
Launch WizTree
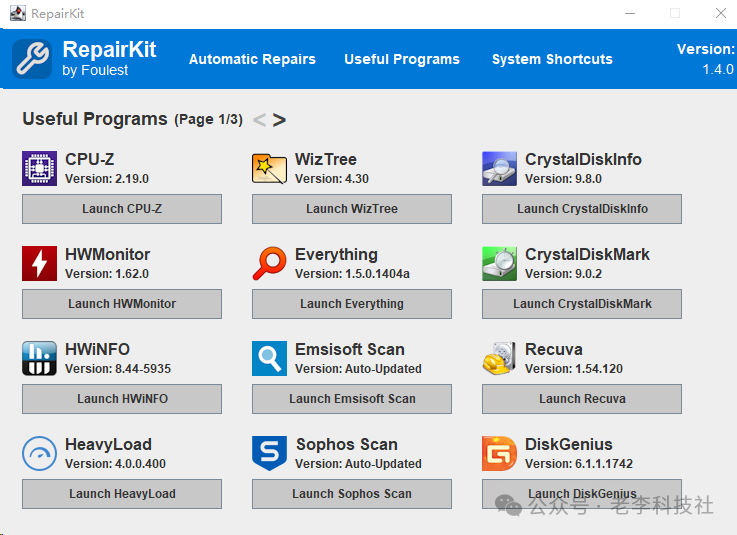coord(352,209)
